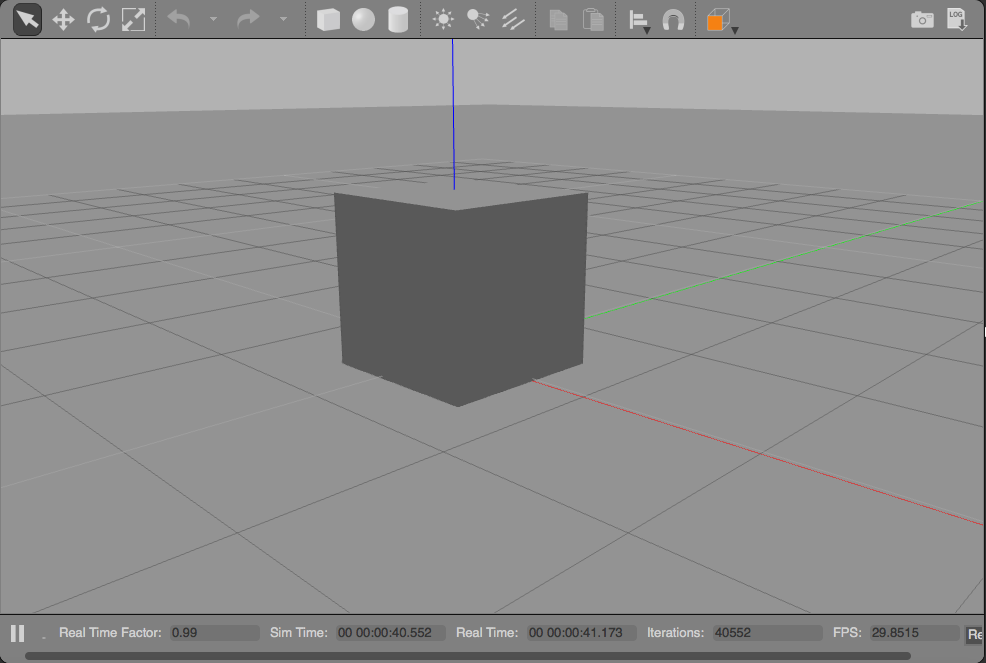Insert a cylinder shape
This screenshot has width=986, height=663.
click(x=398, y=20)
